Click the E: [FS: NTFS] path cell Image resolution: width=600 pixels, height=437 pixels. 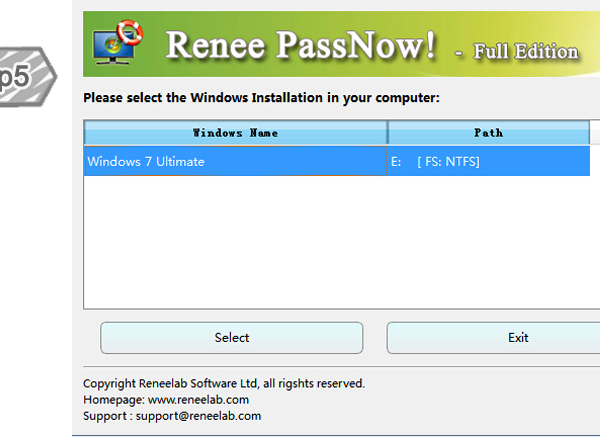coord(488,161)
